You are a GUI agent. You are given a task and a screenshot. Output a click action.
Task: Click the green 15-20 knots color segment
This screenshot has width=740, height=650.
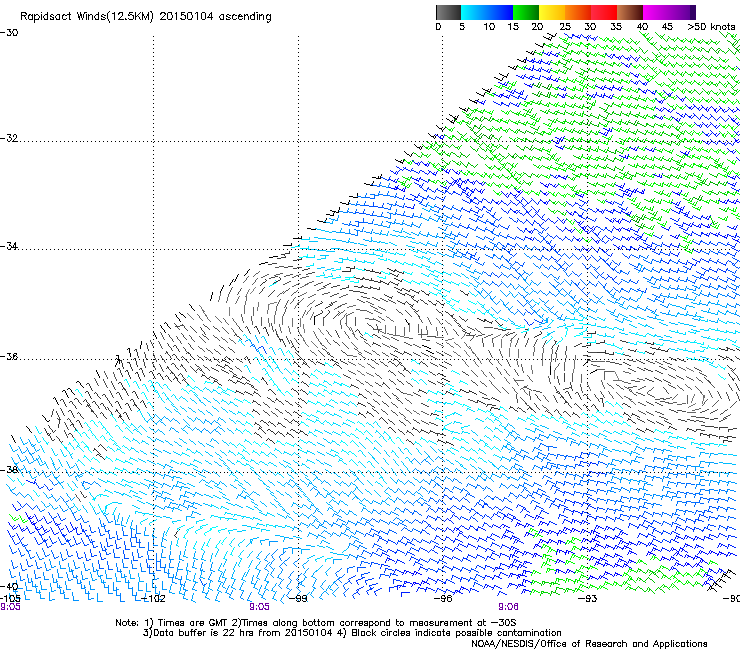(526, 12)
